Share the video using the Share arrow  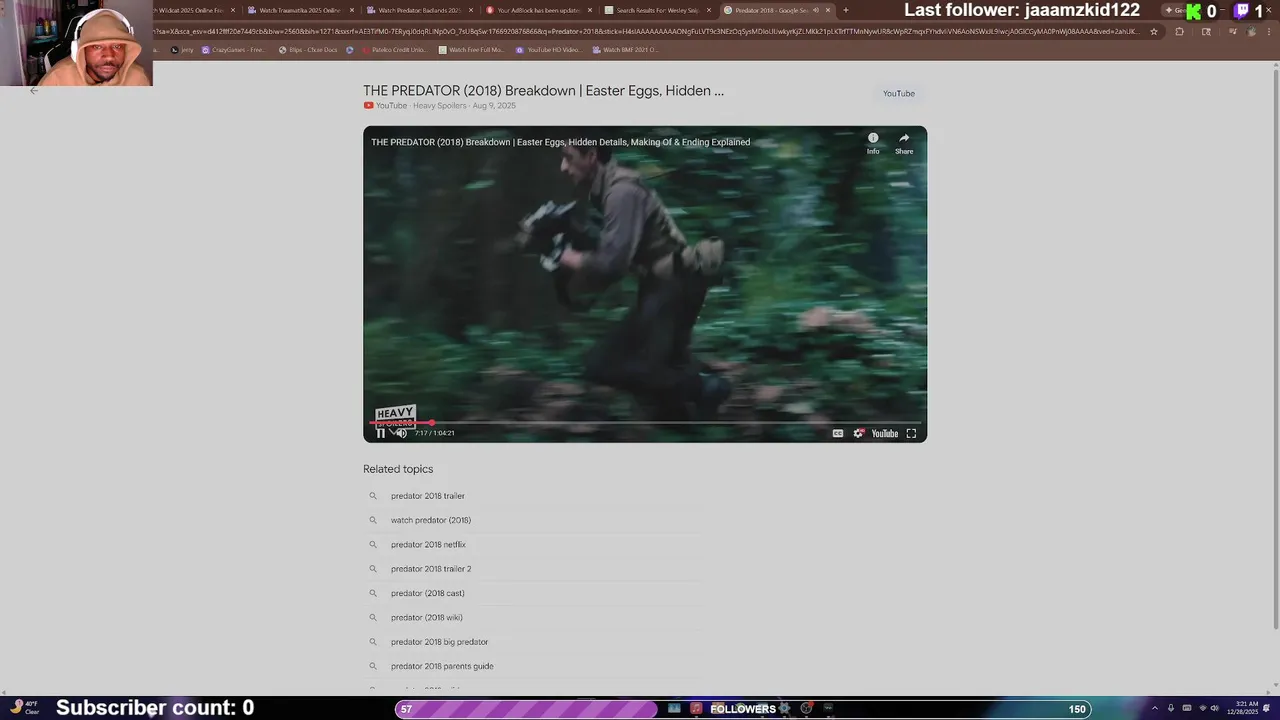tap(904, 143)
